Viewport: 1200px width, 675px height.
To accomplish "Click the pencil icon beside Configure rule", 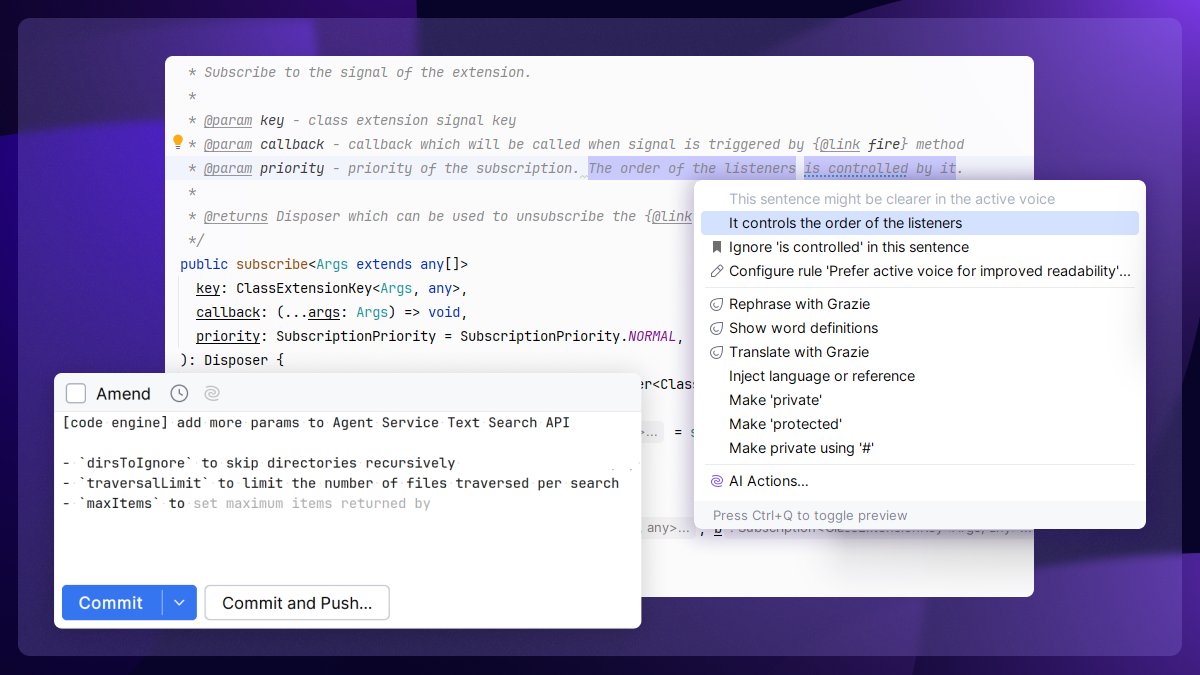I will 717,271.
